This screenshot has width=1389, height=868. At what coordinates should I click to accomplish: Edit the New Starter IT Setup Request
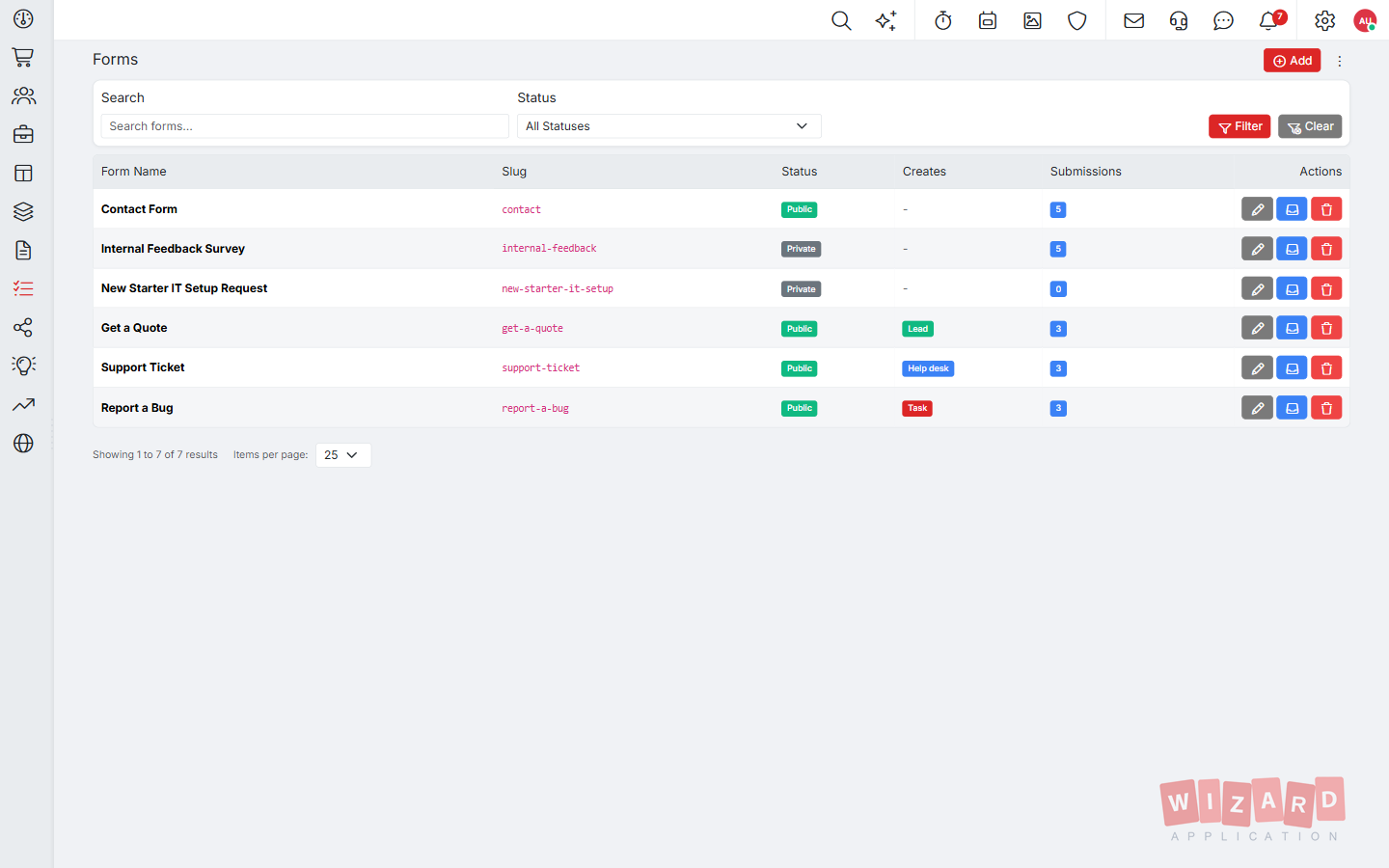coord(1257,288)
